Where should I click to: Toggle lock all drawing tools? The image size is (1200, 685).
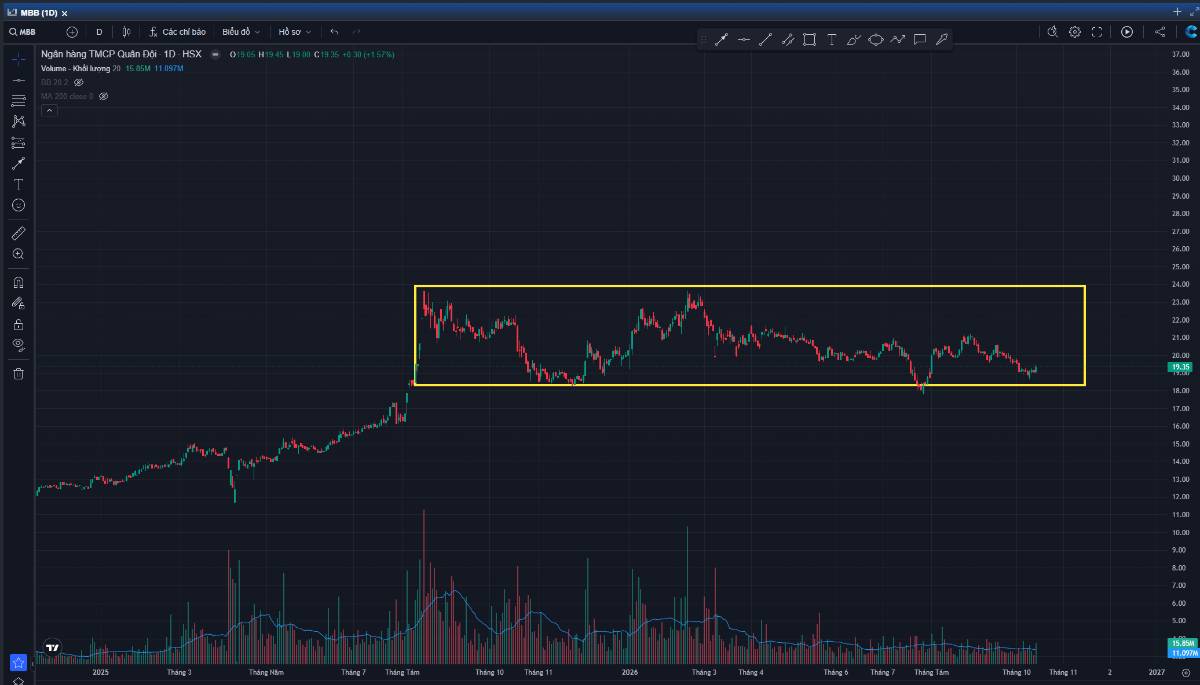pos(18,324)
